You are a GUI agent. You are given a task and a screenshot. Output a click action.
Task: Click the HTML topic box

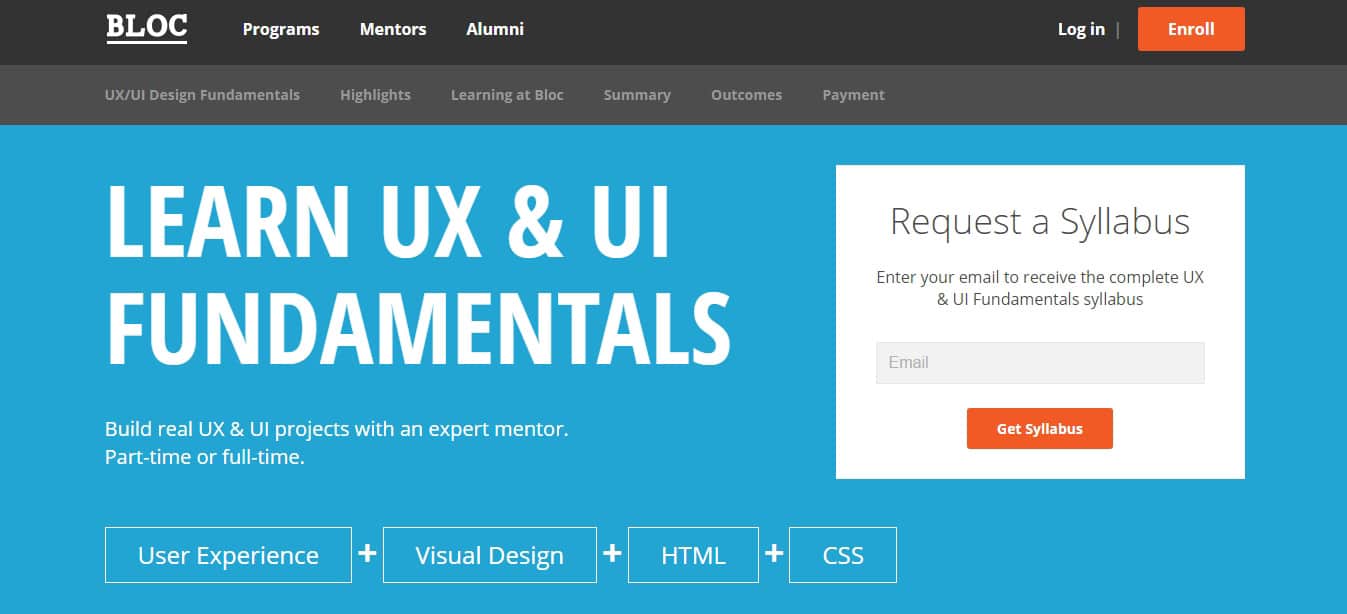click(x=693, y=555)
